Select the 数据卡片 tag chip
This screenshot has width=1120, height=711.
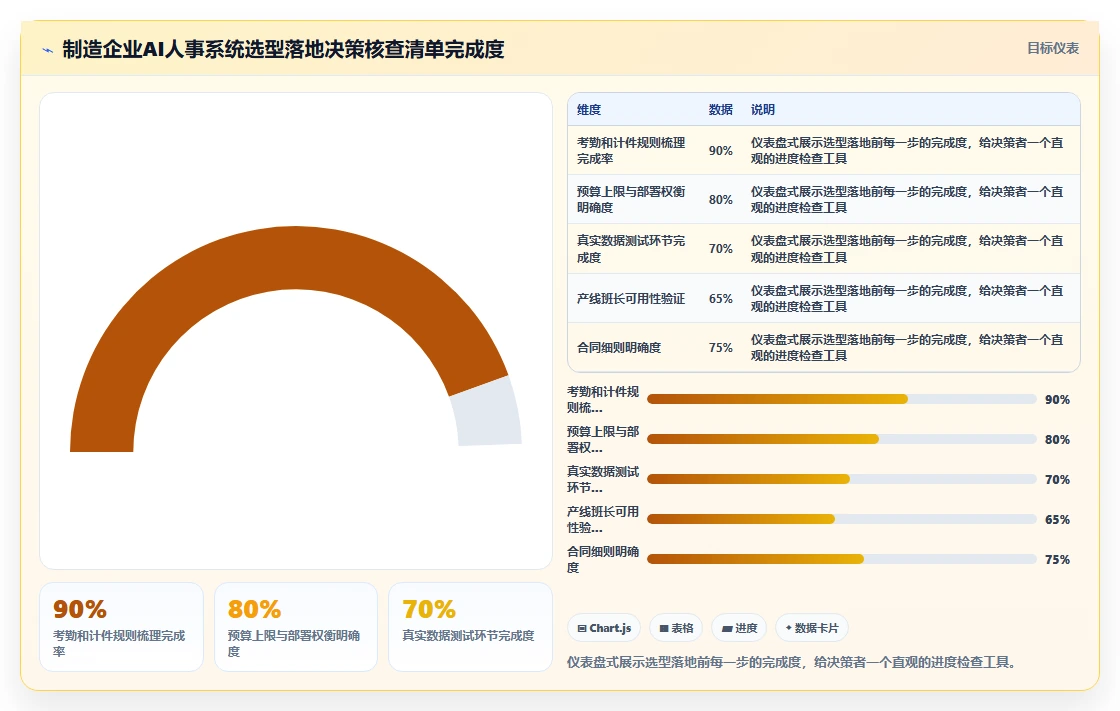tap(811, 628)
